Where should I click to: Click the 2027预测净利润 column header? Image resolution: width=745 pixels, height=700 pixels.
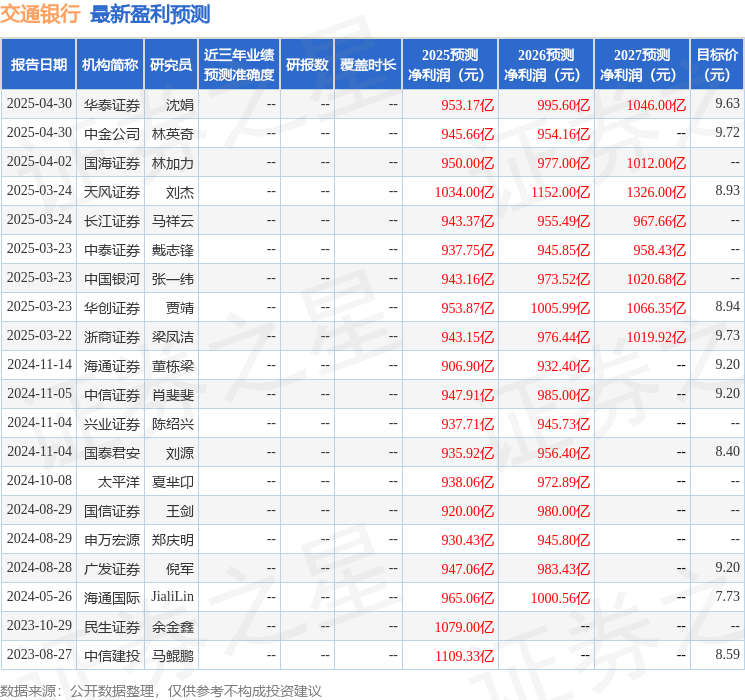click(642, 65)
